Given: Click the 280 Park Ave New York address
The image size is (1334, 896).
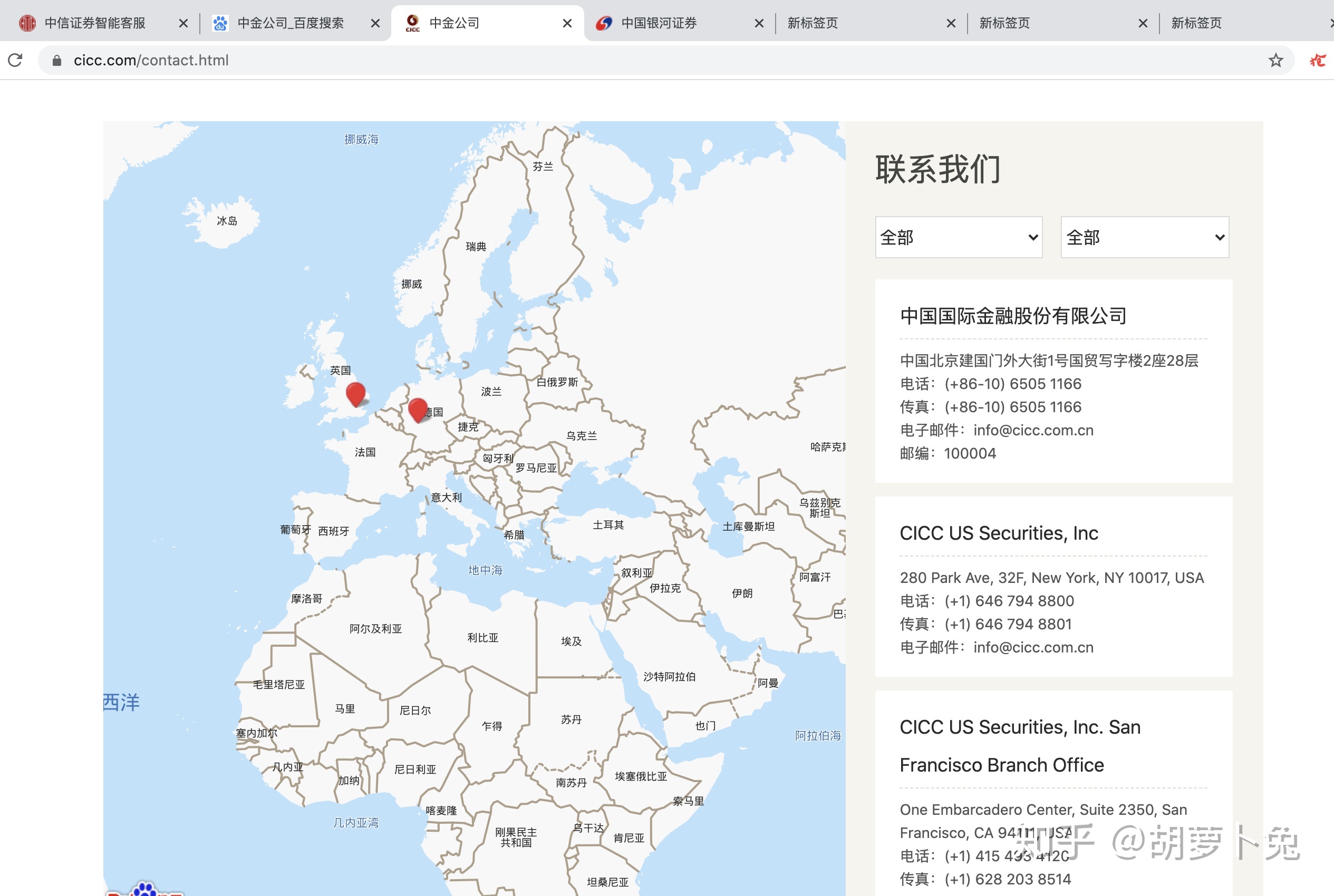Looking at the screenshot, I should (x=1052, y=578).
